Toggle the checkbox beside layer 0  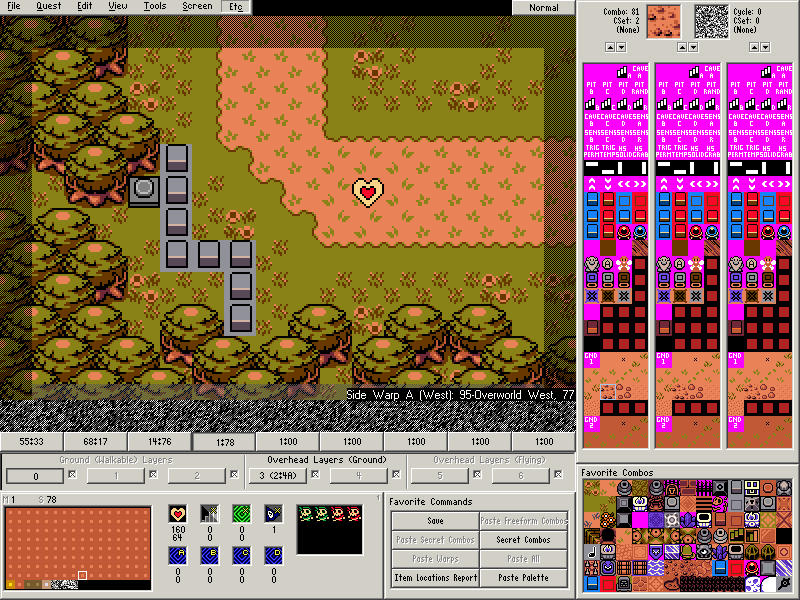72,474
